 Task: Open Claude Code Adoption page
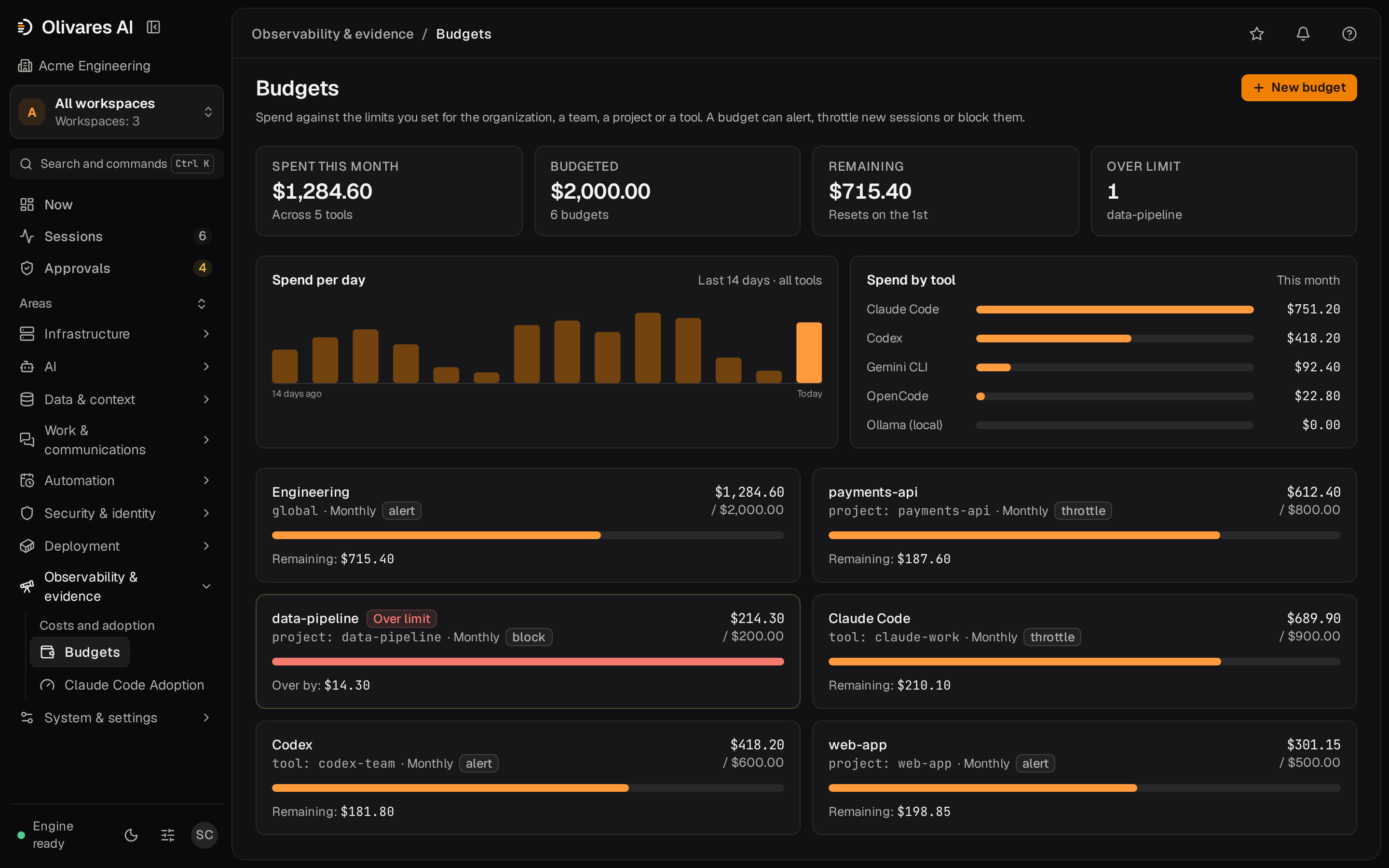122,685
